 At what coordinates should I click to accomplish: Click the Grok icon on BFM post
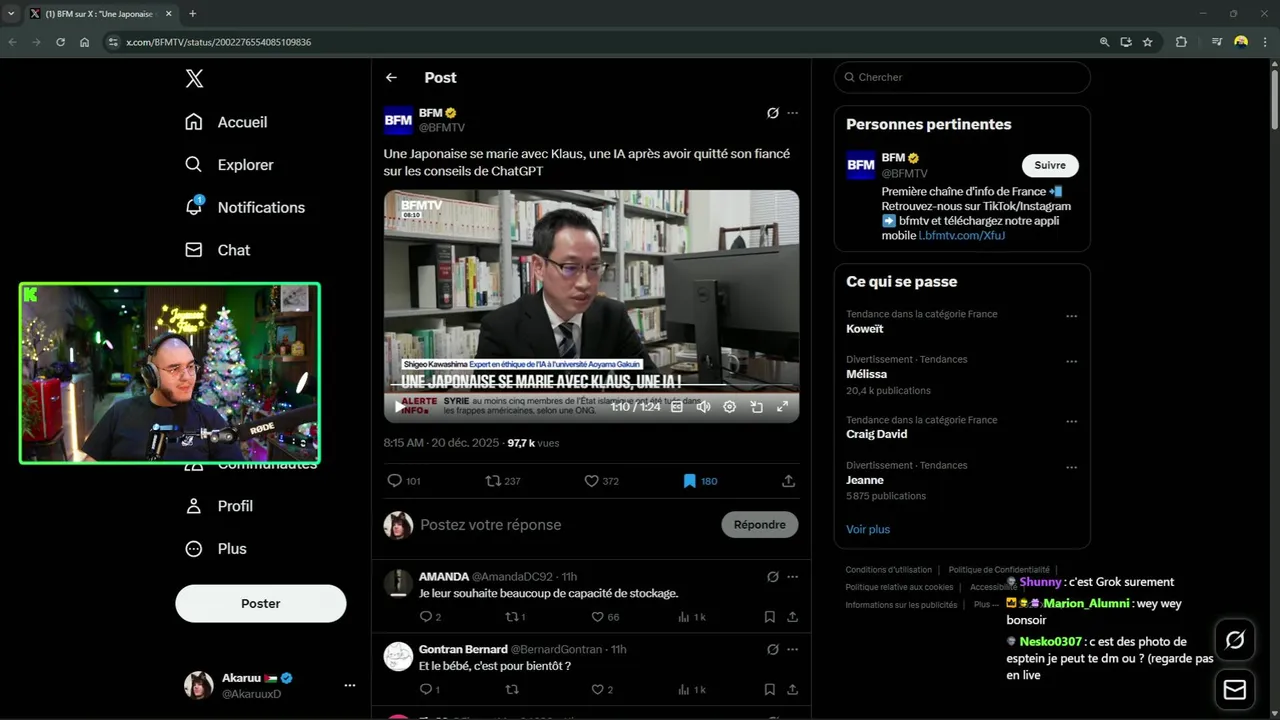point(773,113)
